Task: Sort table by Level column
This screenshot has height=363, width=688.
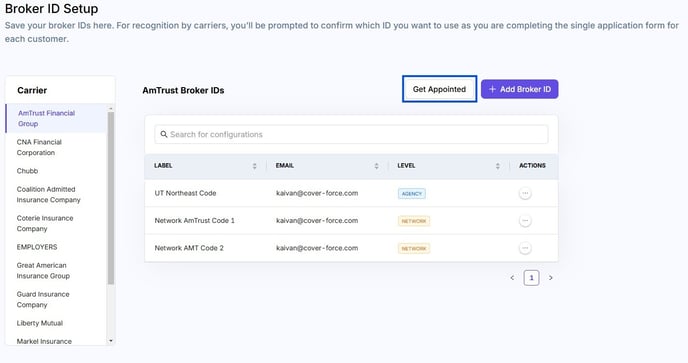Action: (x=498, y=166)
